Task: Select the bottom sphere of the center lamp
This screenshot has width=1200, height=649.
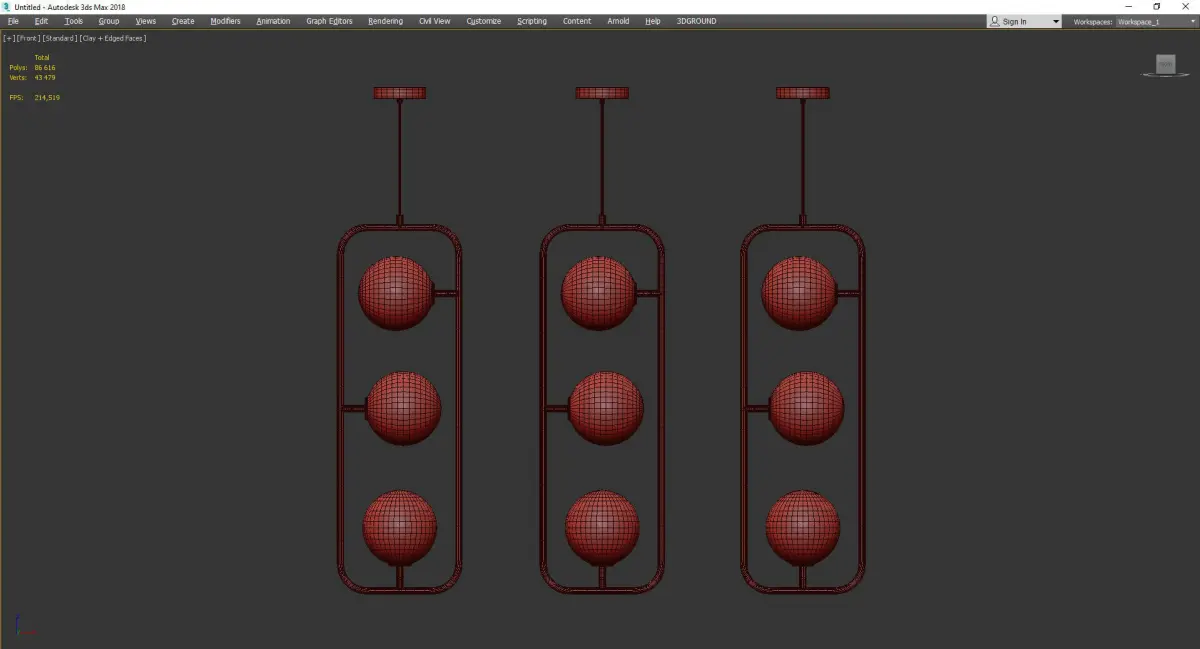Action: 602,527
